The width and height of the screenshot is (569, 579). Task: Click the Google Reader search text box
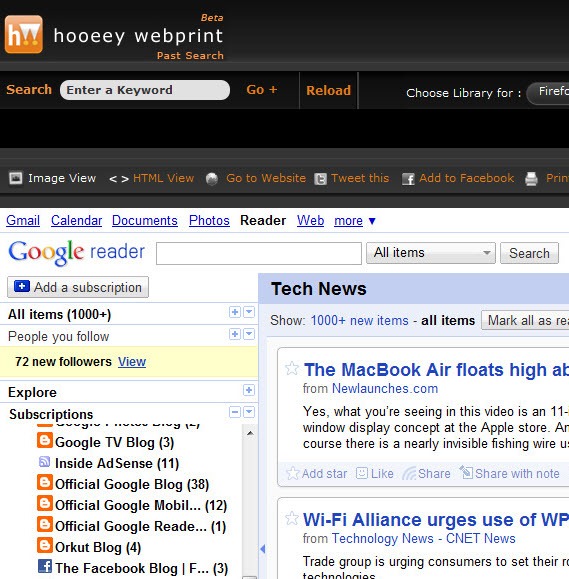point(259,253)
